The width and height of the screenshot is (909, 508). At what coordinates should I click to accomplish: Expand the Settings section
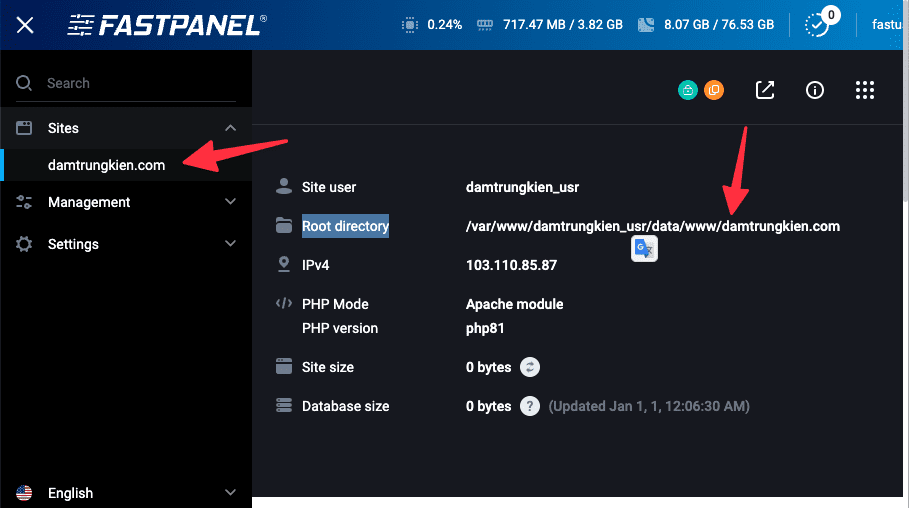click(x=230, y=244)
